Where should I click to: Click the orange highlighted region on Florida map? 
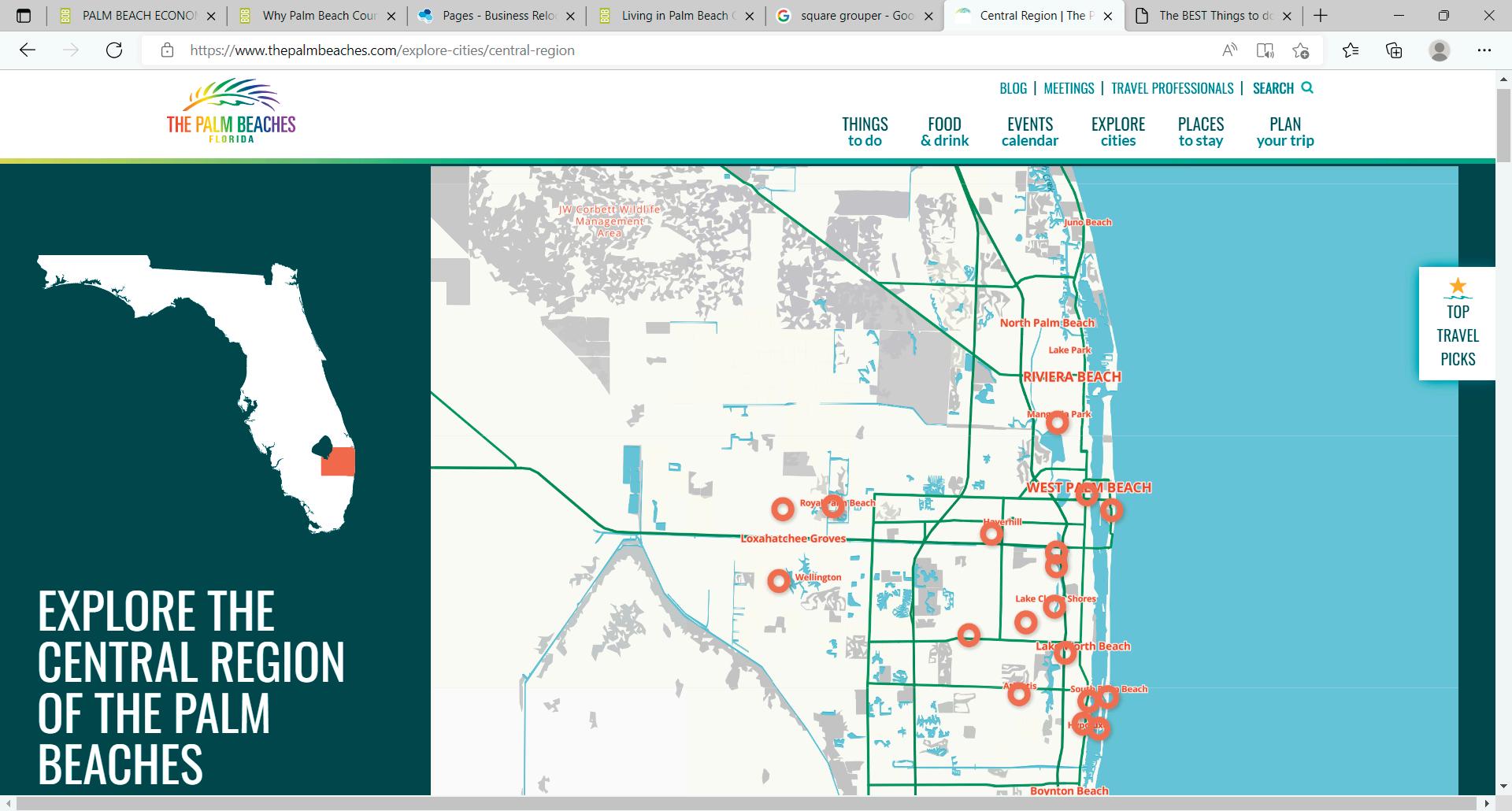[x=338, y=462]
